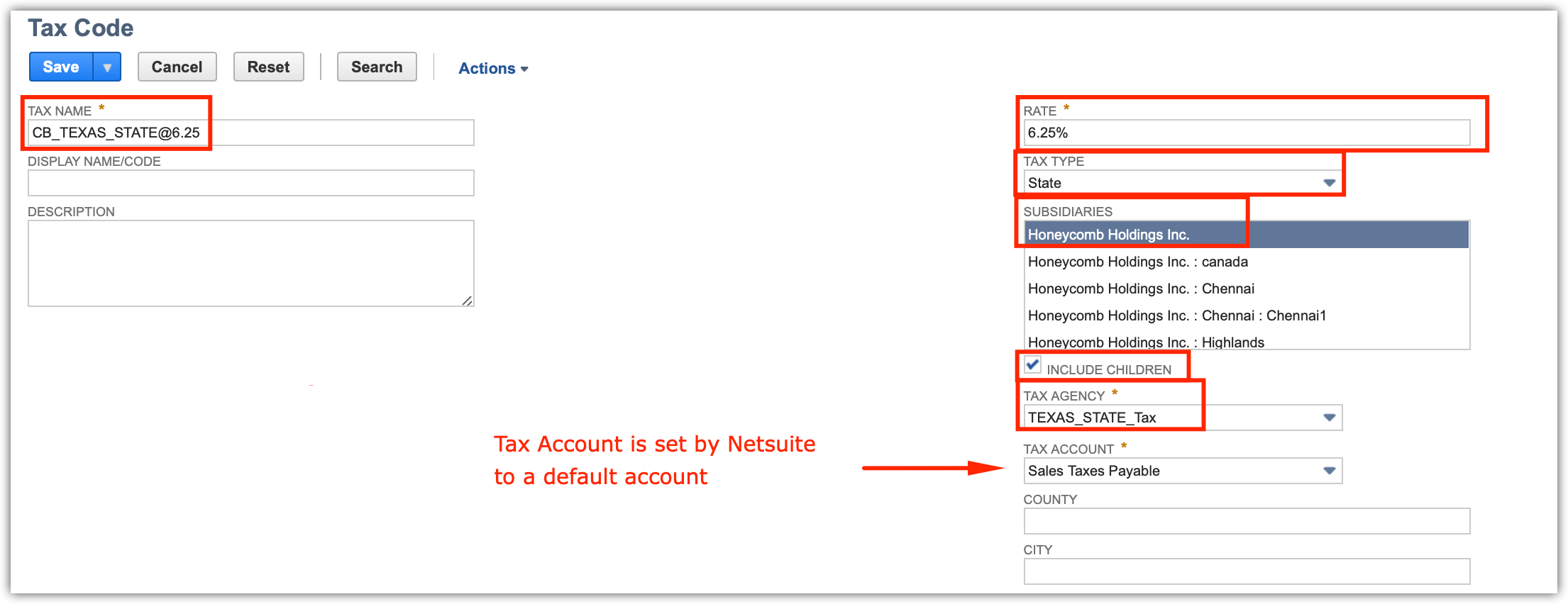This screenshot has height=604, width=1568.
Task: Grab the Description textarea resize handle
Action: point(467,301)
